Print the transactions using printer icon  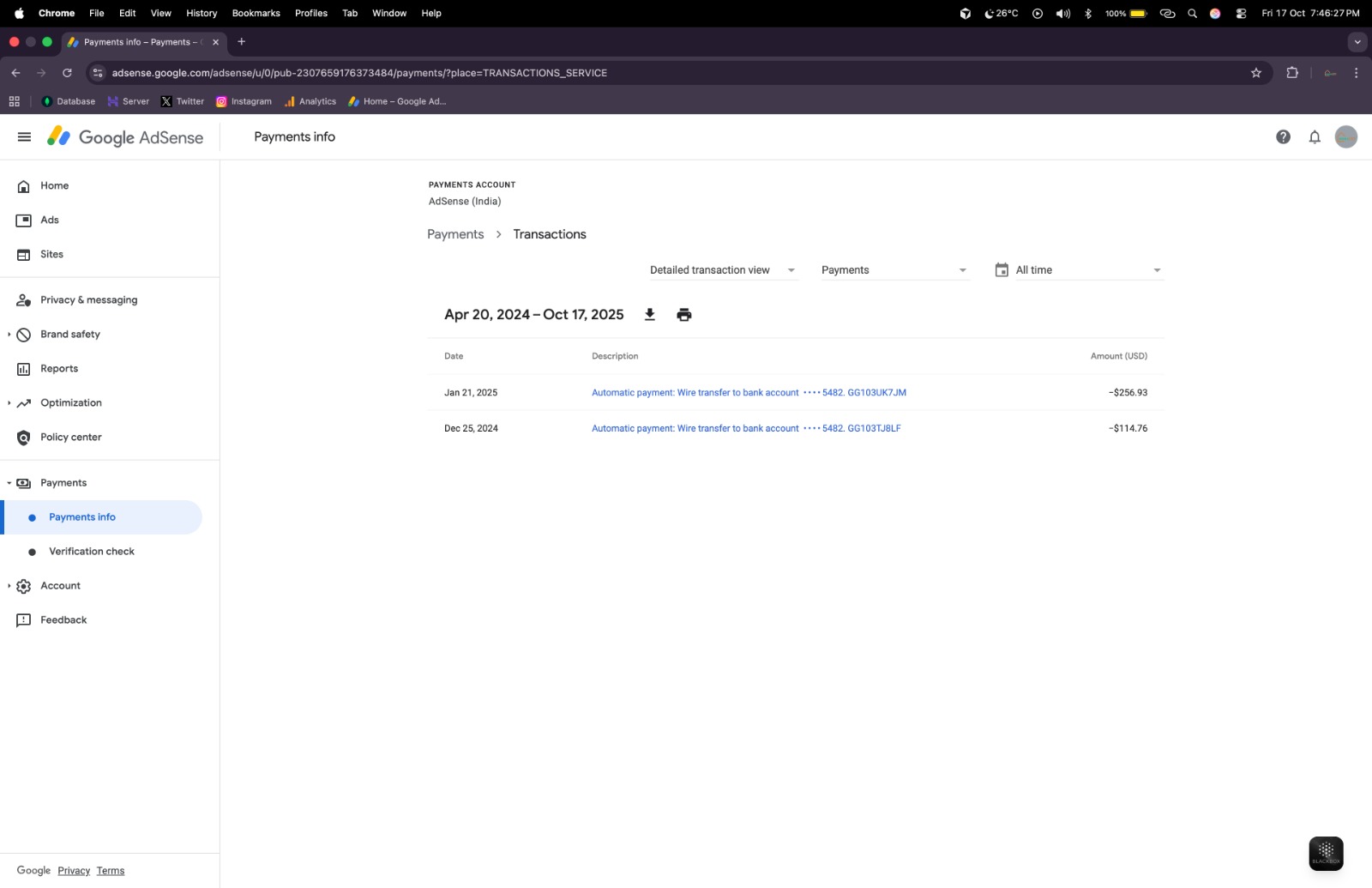pyautogui.click(x=683, y=315)
